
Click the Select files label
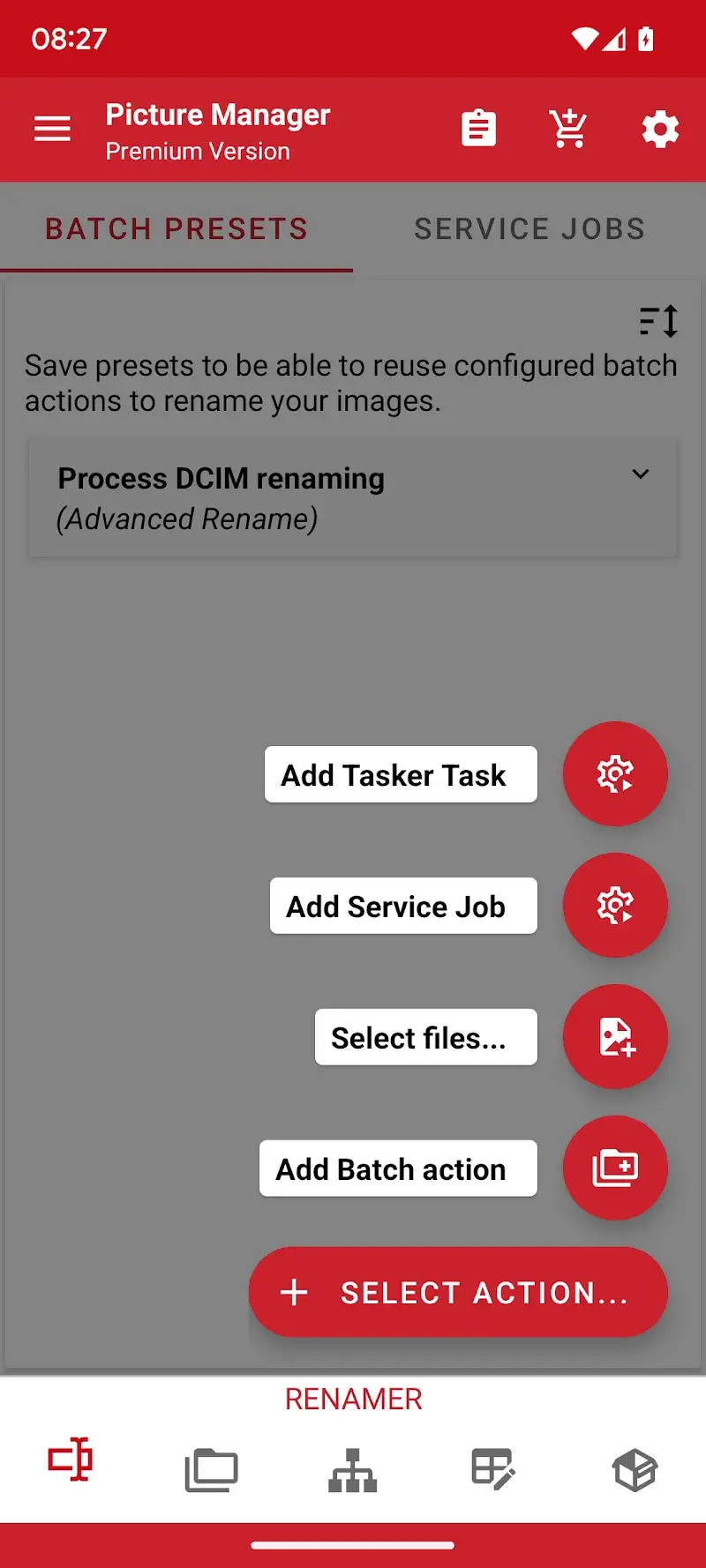425,1038
